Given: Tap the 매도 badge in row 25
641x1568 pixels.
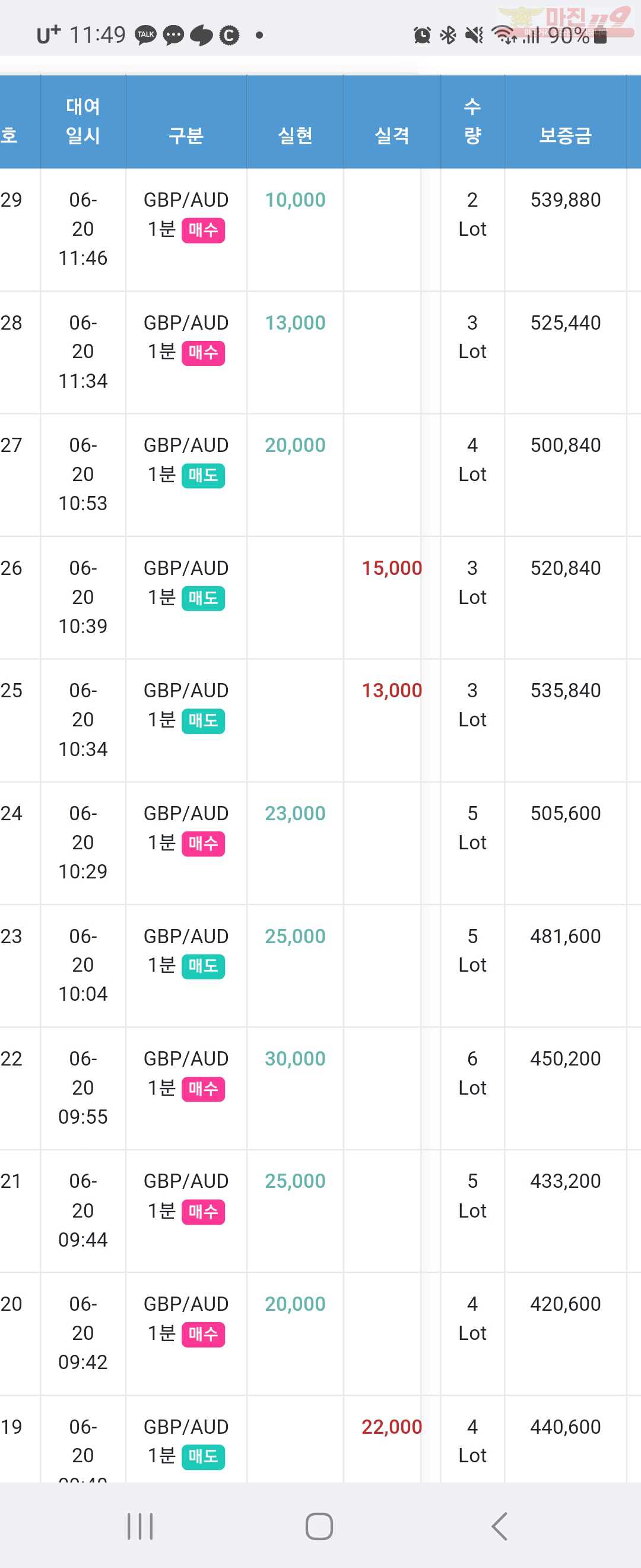Looking at the screenshot, I should tap(203, 720).
